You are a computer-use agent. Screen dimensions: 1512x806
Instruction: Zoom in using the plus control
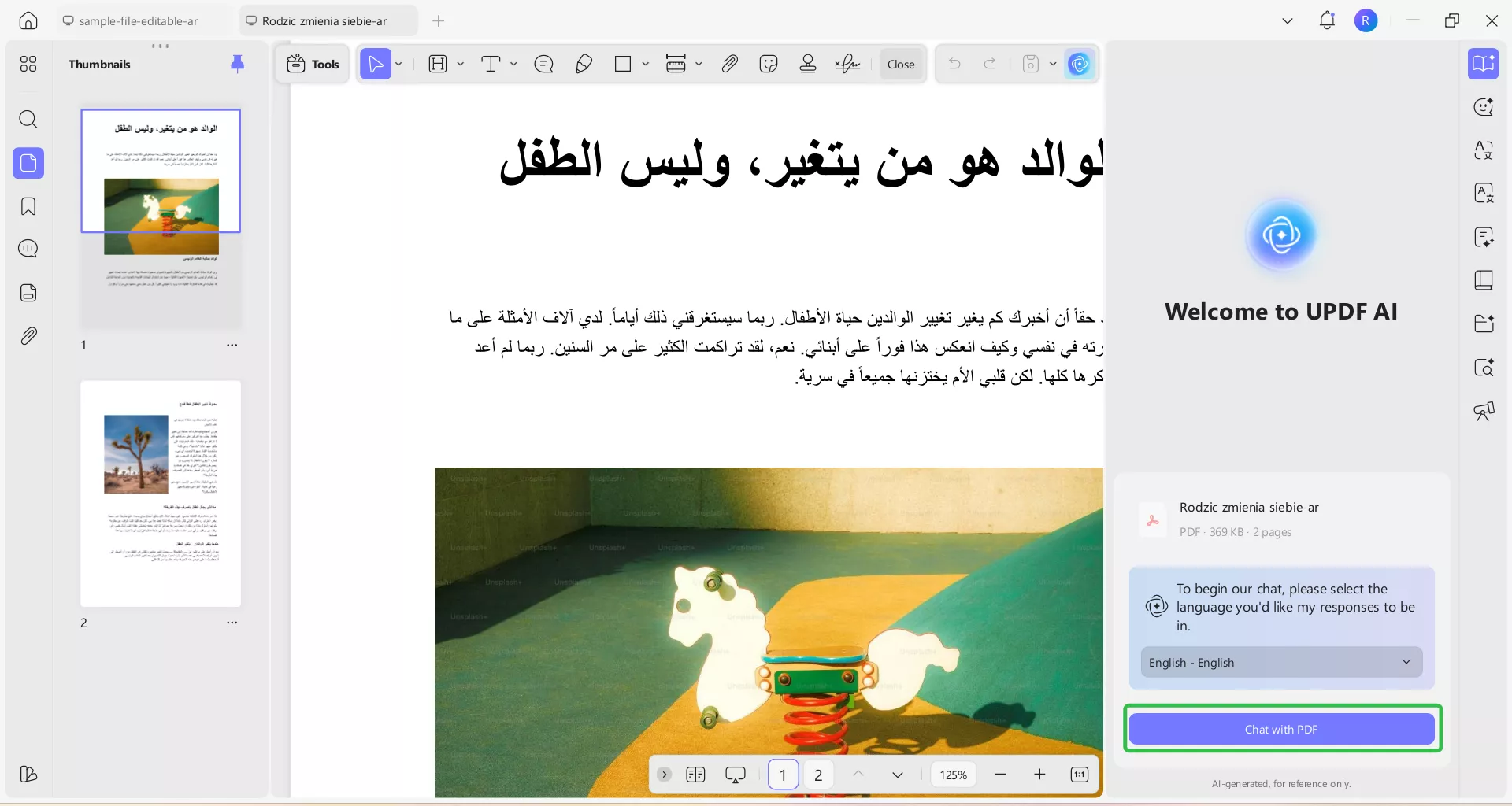pyautogui.click(x=1040, y=775)
